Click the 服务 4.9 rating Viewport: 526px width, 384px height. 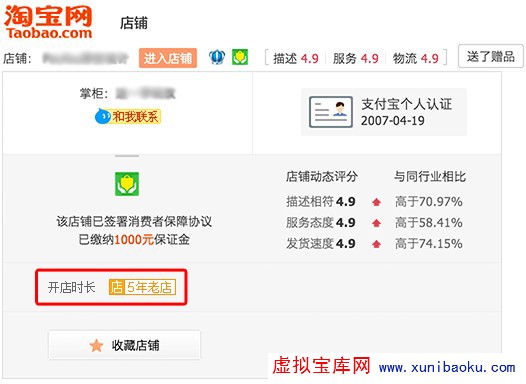356,58
